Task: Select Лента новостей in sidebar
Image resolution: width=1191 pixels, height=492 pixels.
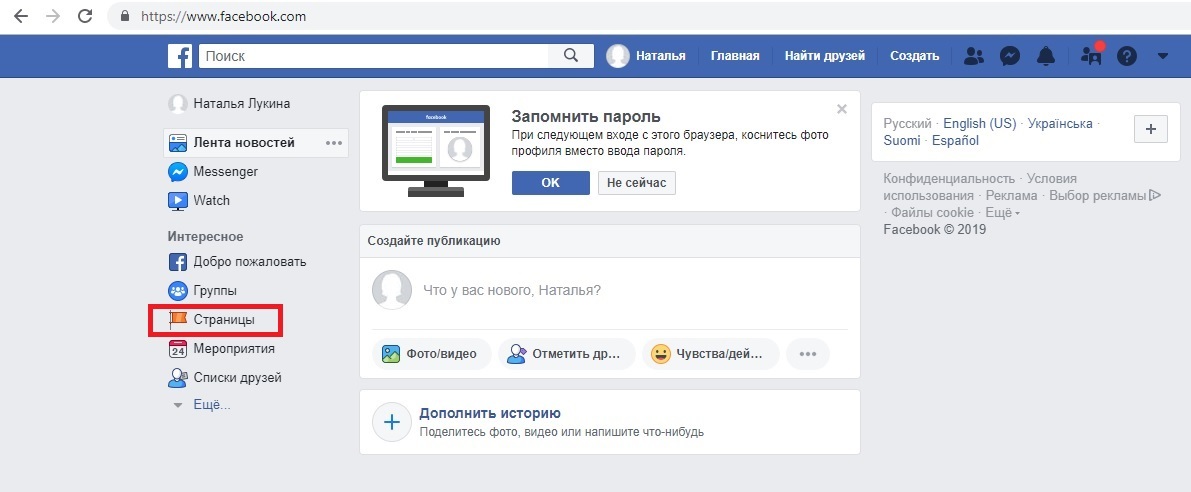Action: click(x=244, y=143)
